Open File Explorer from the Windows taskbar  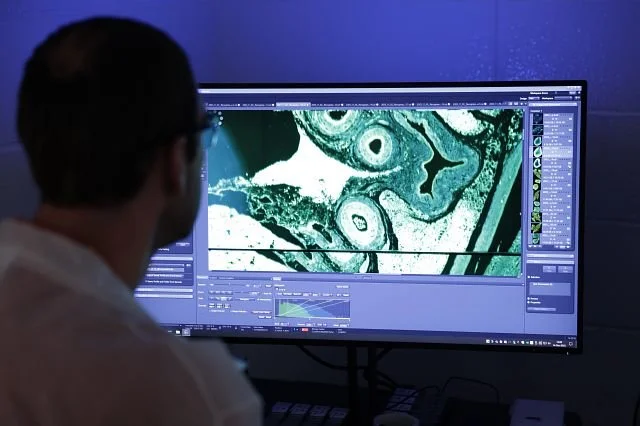click(178, 332)
